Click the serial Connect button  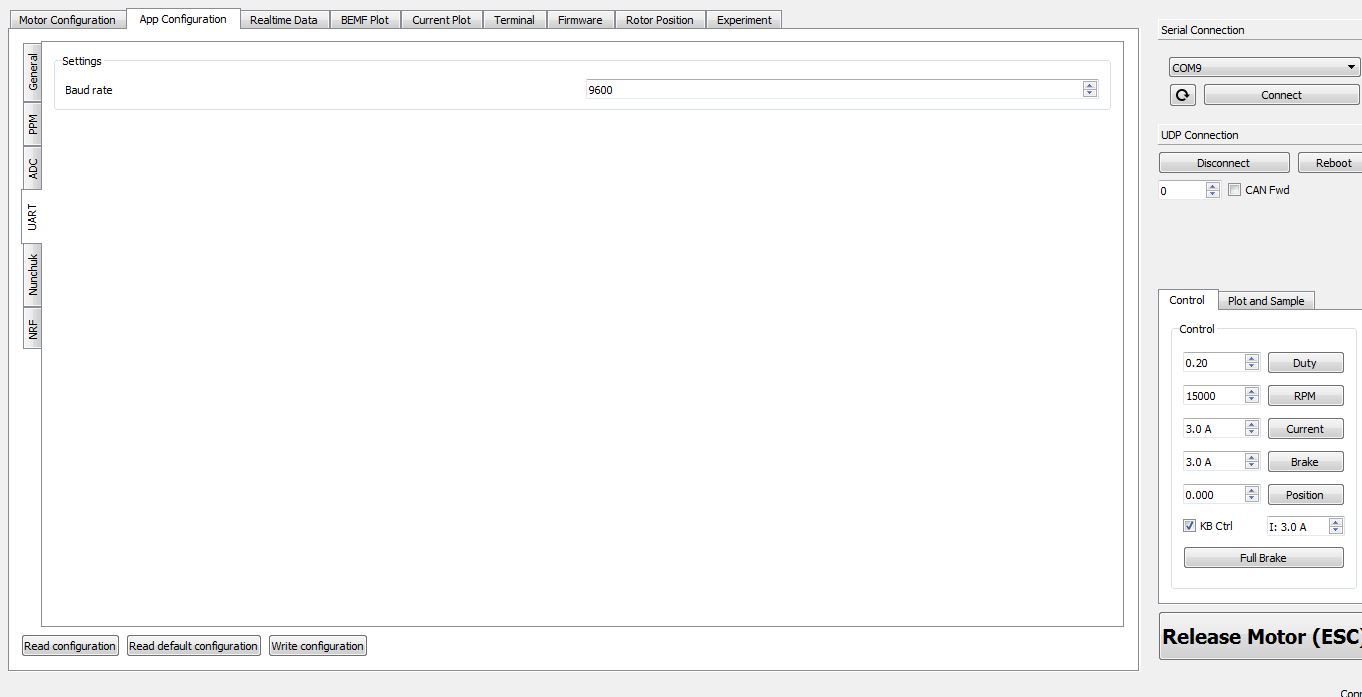point(1281,95)
